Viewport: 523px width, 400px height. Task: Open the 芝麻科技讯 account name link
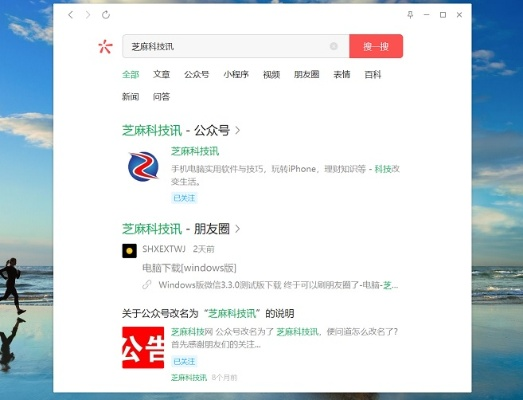click(x=195, y=151)
